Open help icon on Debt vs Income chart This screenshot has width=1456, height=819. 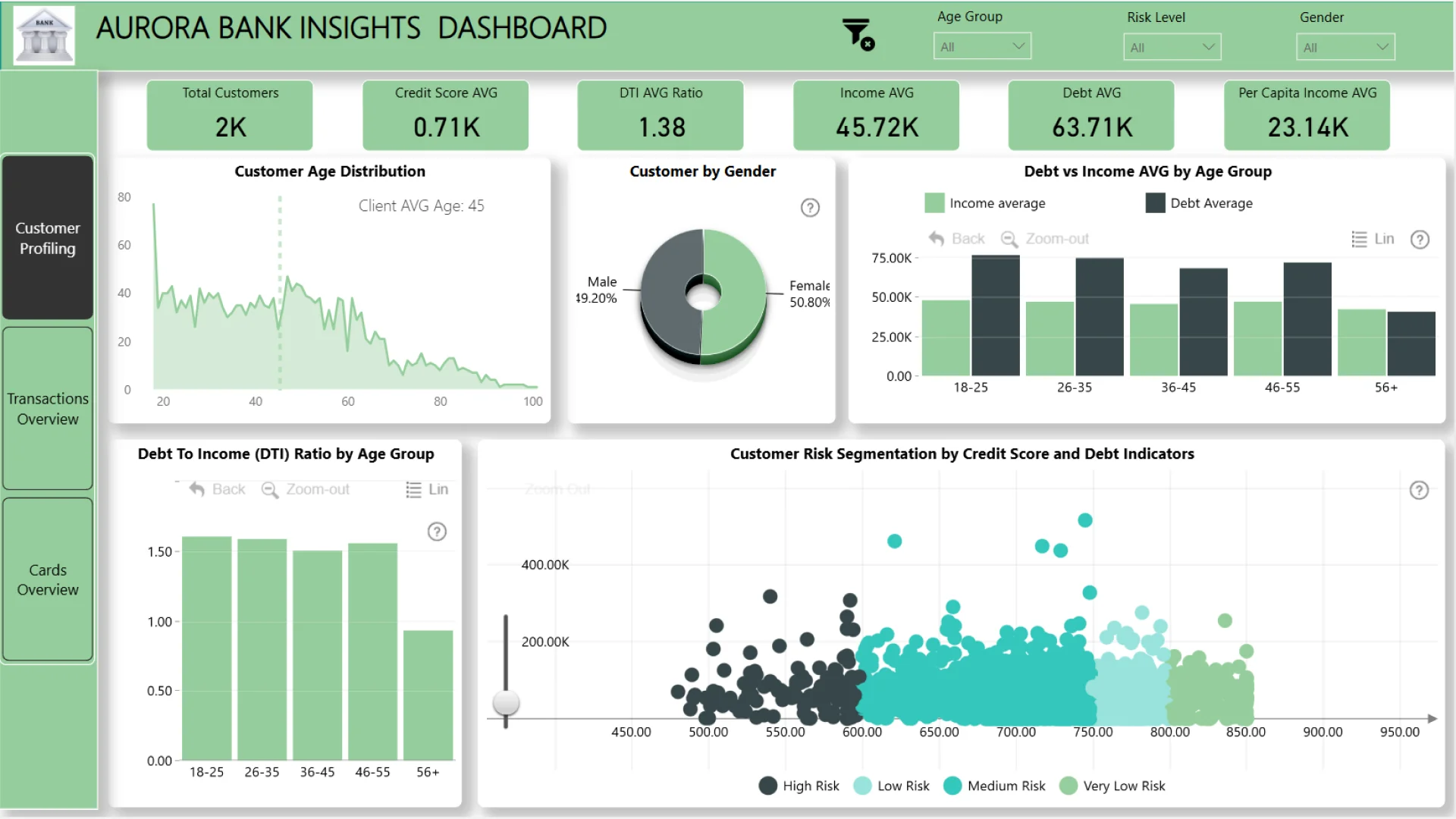[x=1420, y=240]
